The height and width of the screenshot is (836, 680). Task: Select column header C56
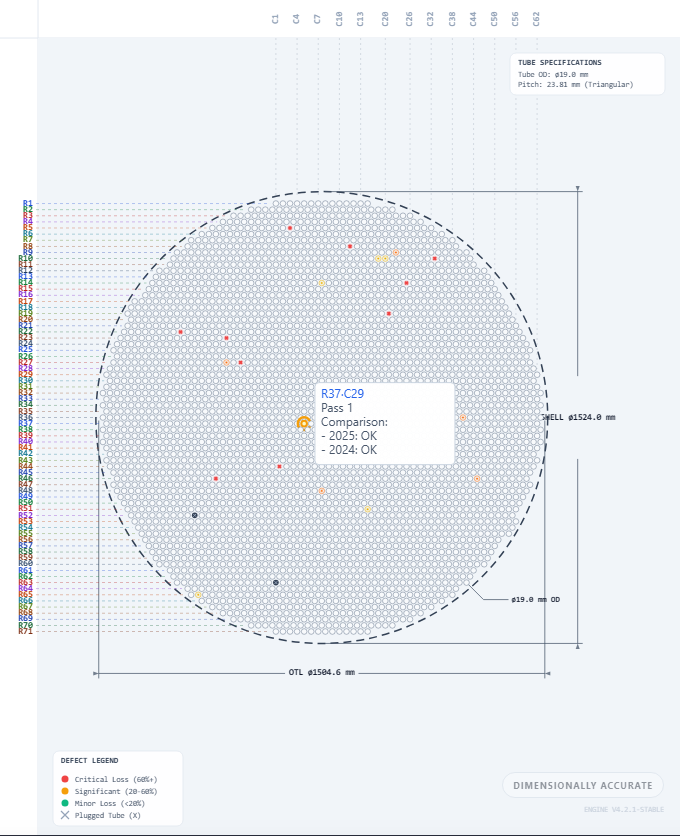(515, 19)
